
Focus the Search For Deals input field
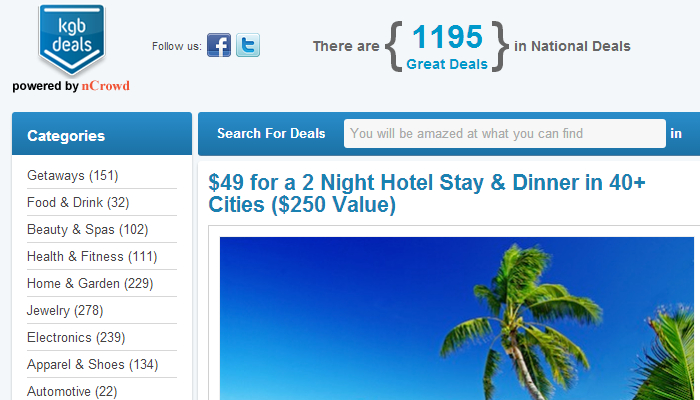click(504, 133)
